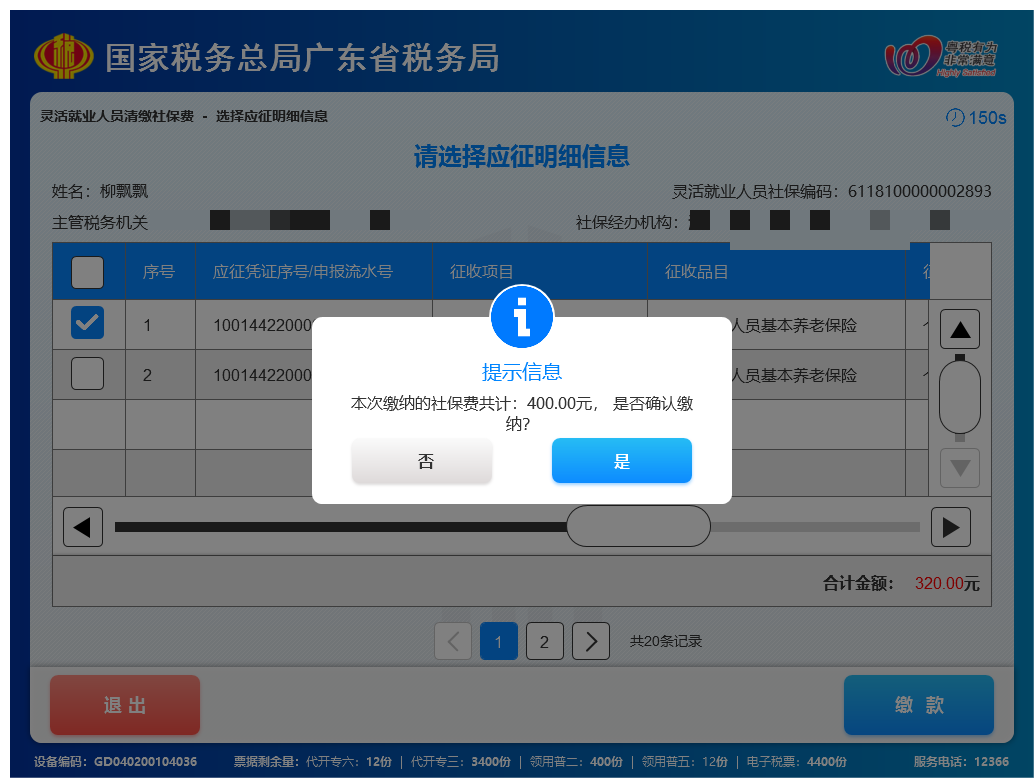Click the horizontal scrollbar slider thumb

click(639, 526)
